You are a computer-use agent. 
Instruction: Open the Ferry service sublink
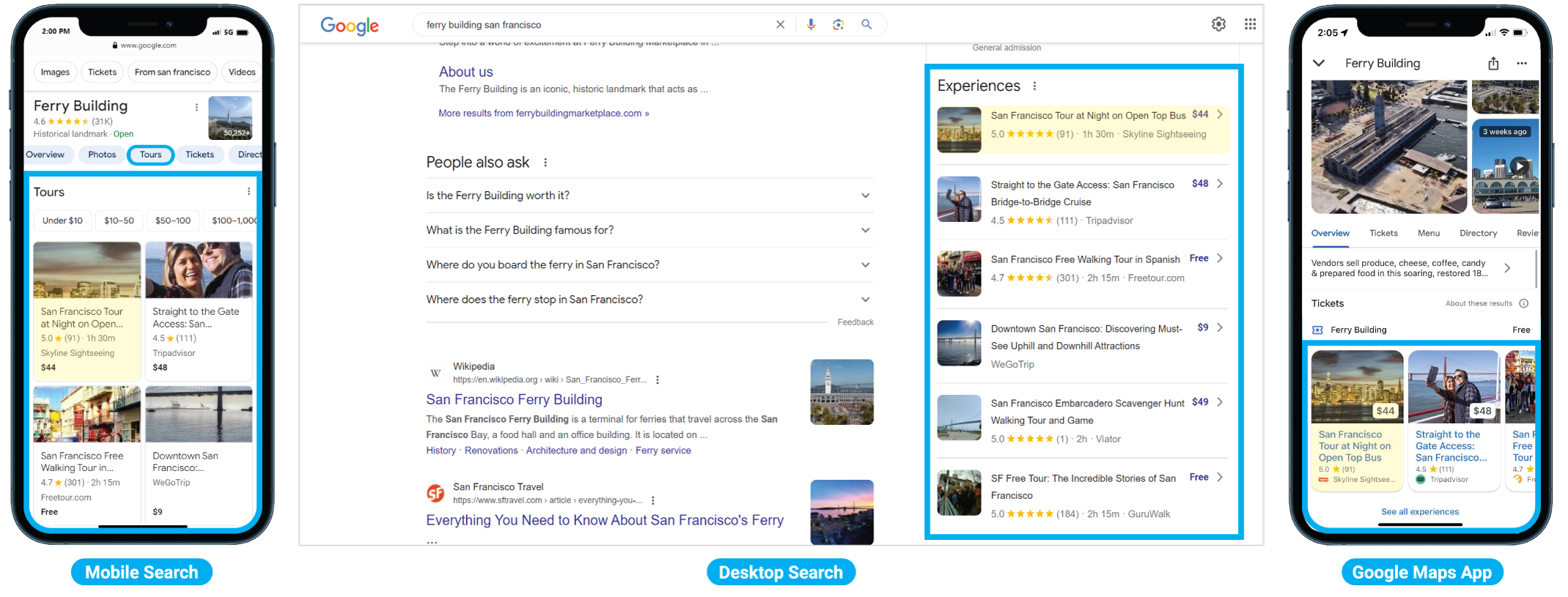663,450
